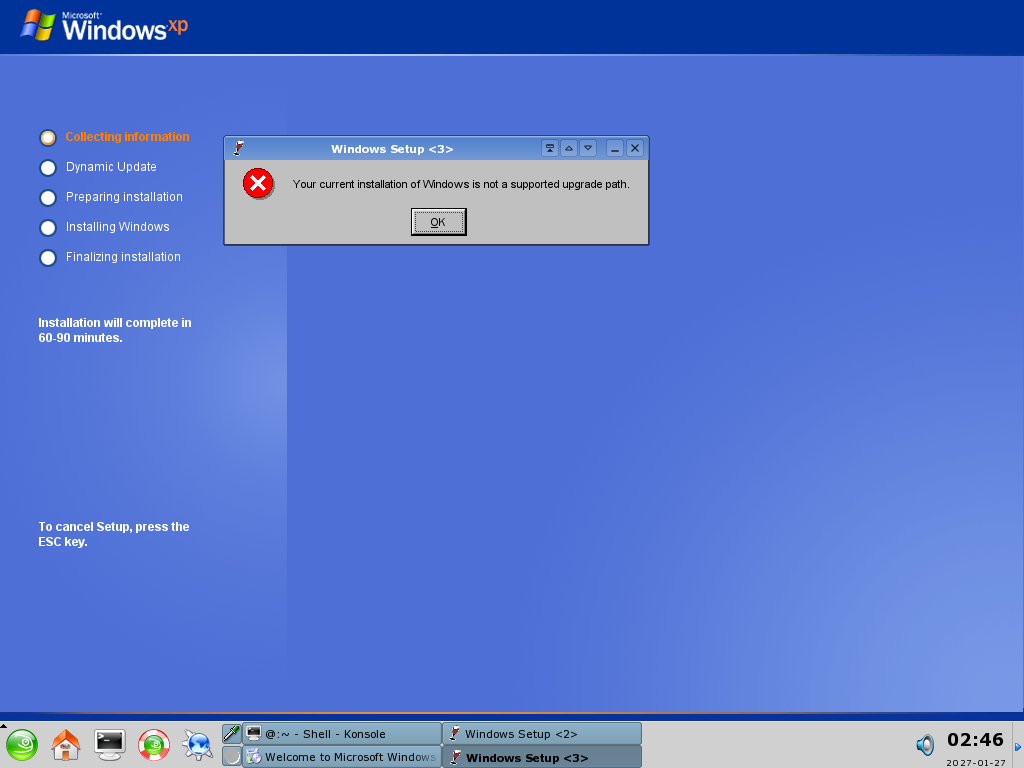Launch the Konqueror web browser icon

(x=197, y=744)
